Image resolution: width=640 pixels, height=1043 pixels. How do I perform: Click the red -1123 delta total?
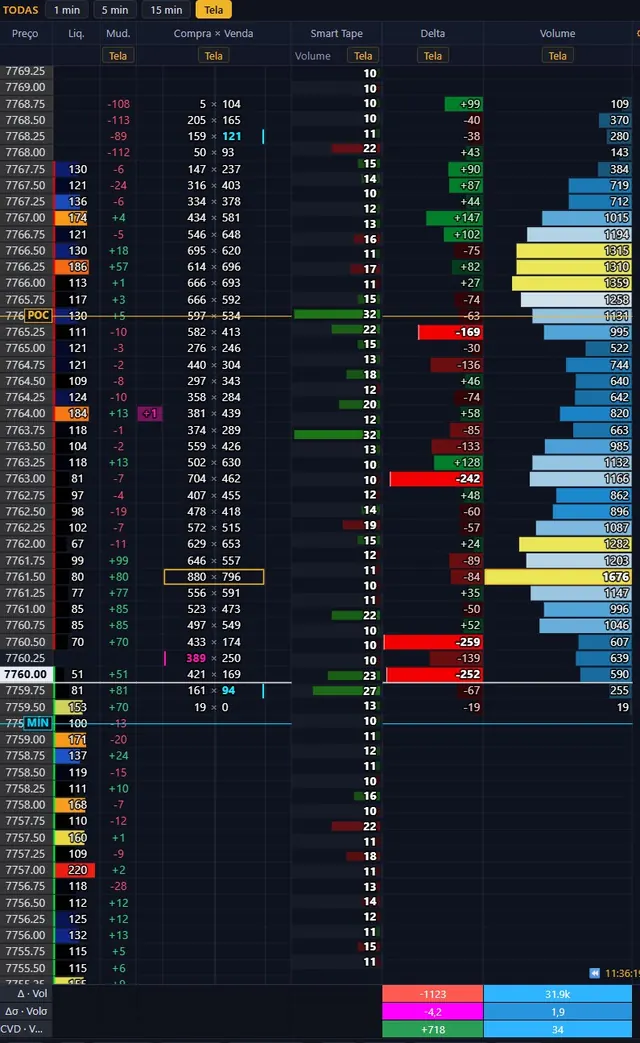pyautogui.click(x=432, y=994)
